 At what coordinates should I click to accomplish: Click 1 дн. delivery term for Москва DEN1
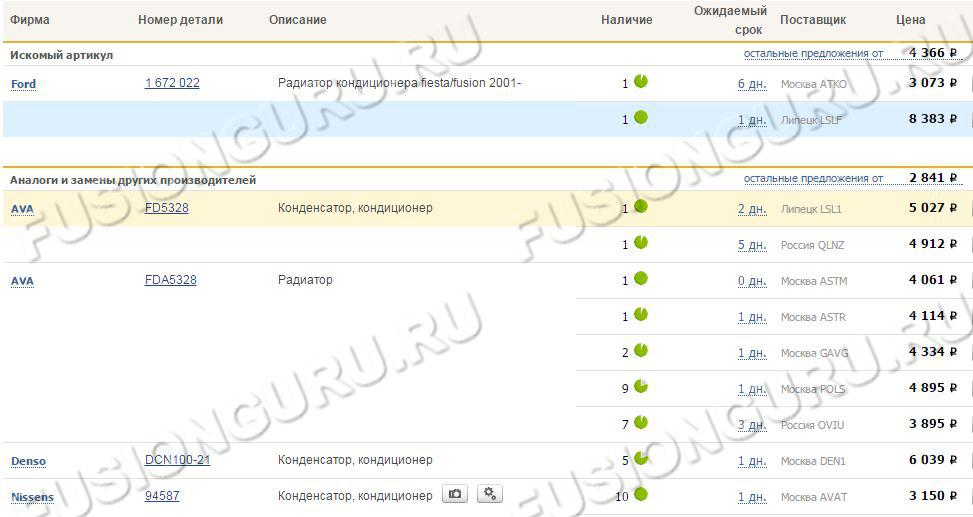(752, 461)
